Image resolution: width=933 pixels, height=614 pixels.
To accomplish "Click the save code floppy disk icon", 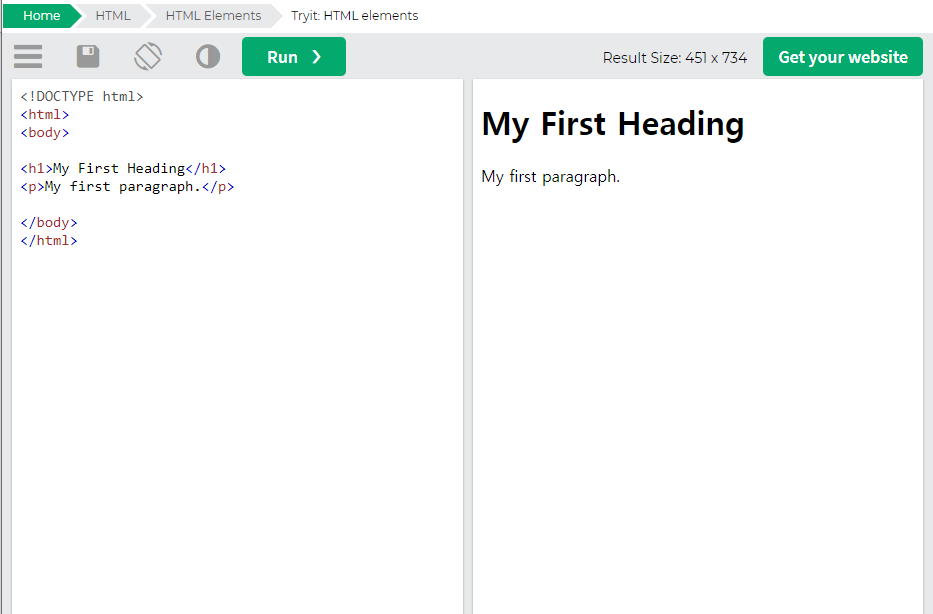I will click(x=88, y=57).
